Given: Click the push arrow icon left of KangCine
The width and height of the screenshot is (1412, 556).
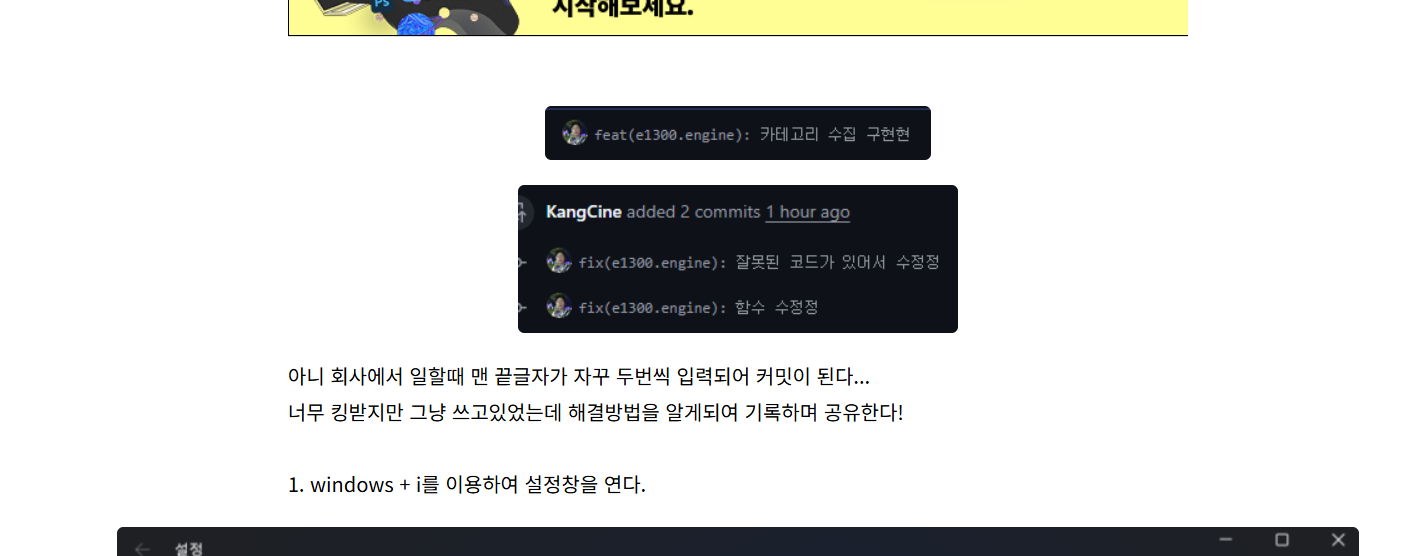Looking at the screenshot, I should [523, 213].
